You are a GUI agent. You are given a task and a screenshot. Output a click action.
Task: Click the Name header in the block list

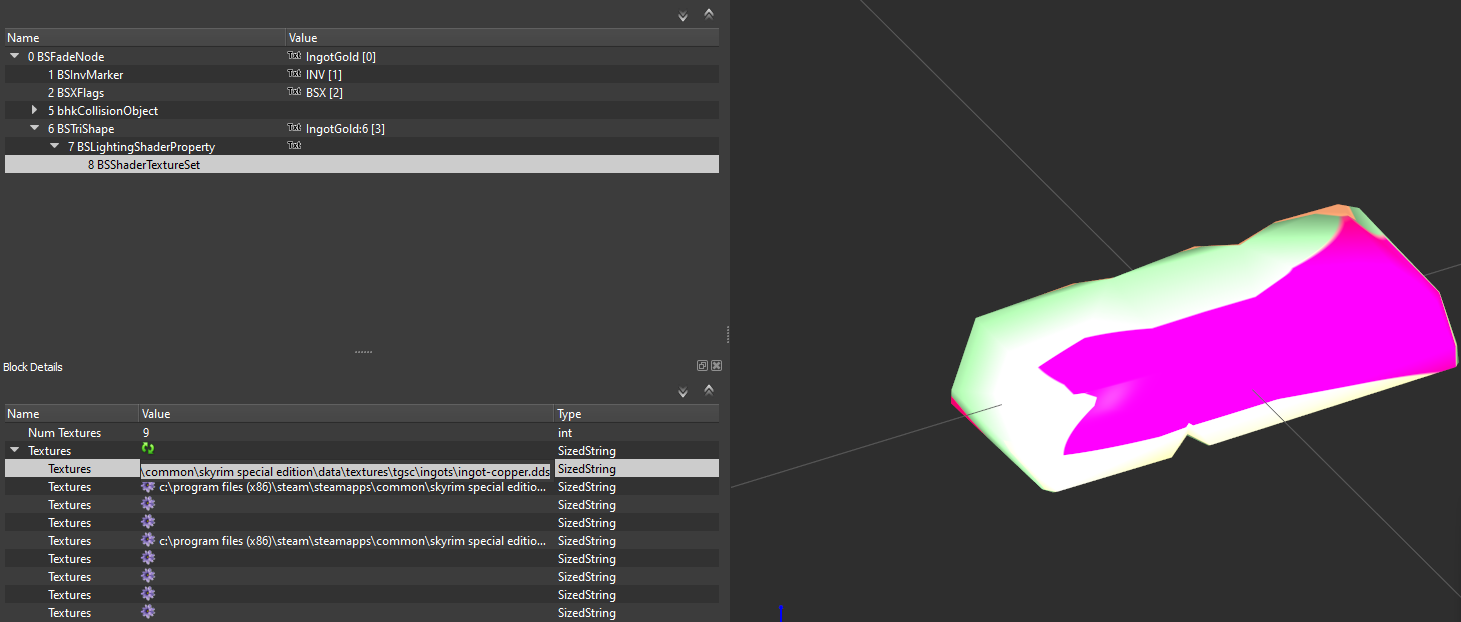coord(145,38)
